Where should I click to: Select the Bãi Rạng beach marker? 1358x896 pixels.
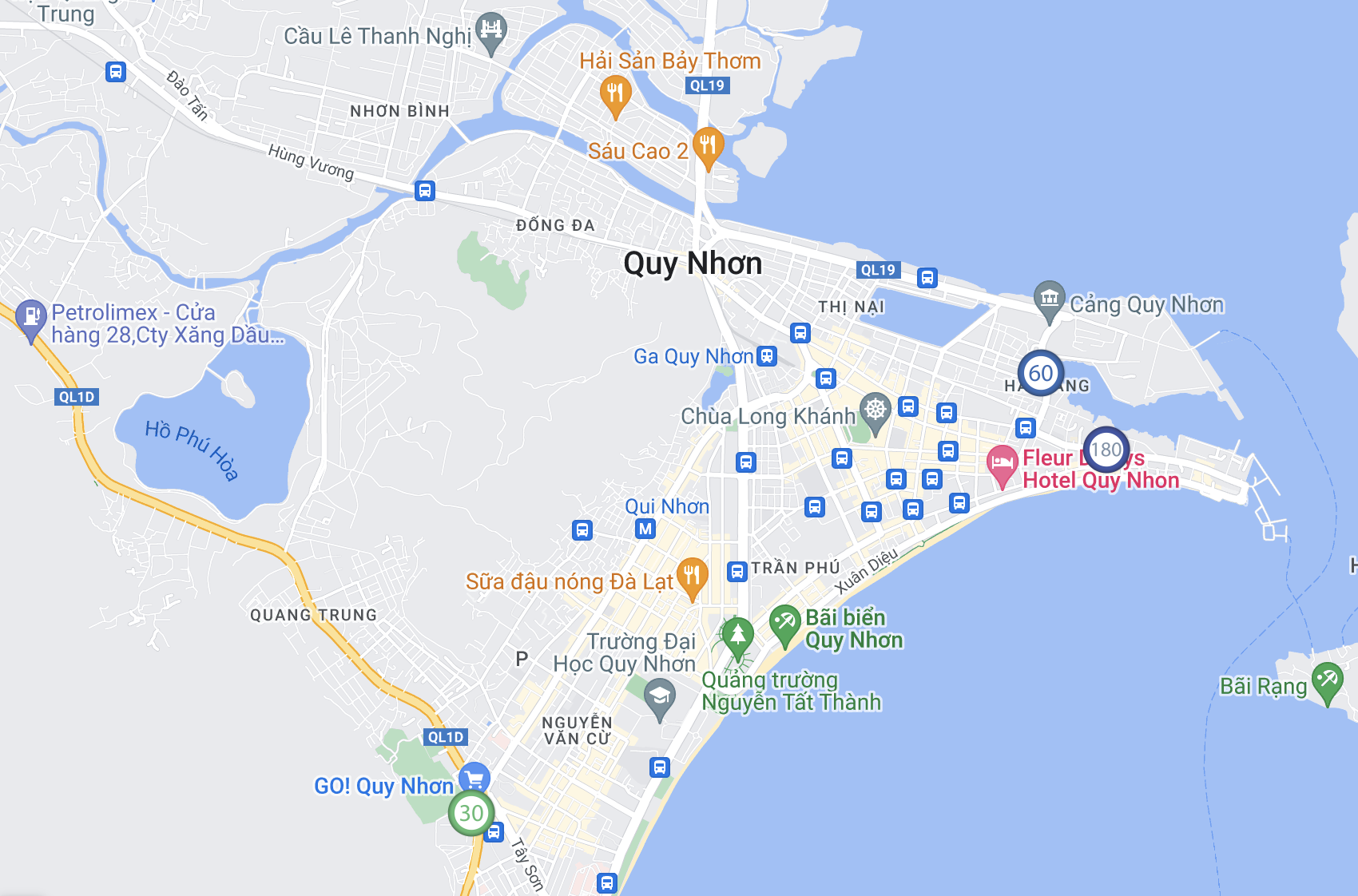[1328, 684]
